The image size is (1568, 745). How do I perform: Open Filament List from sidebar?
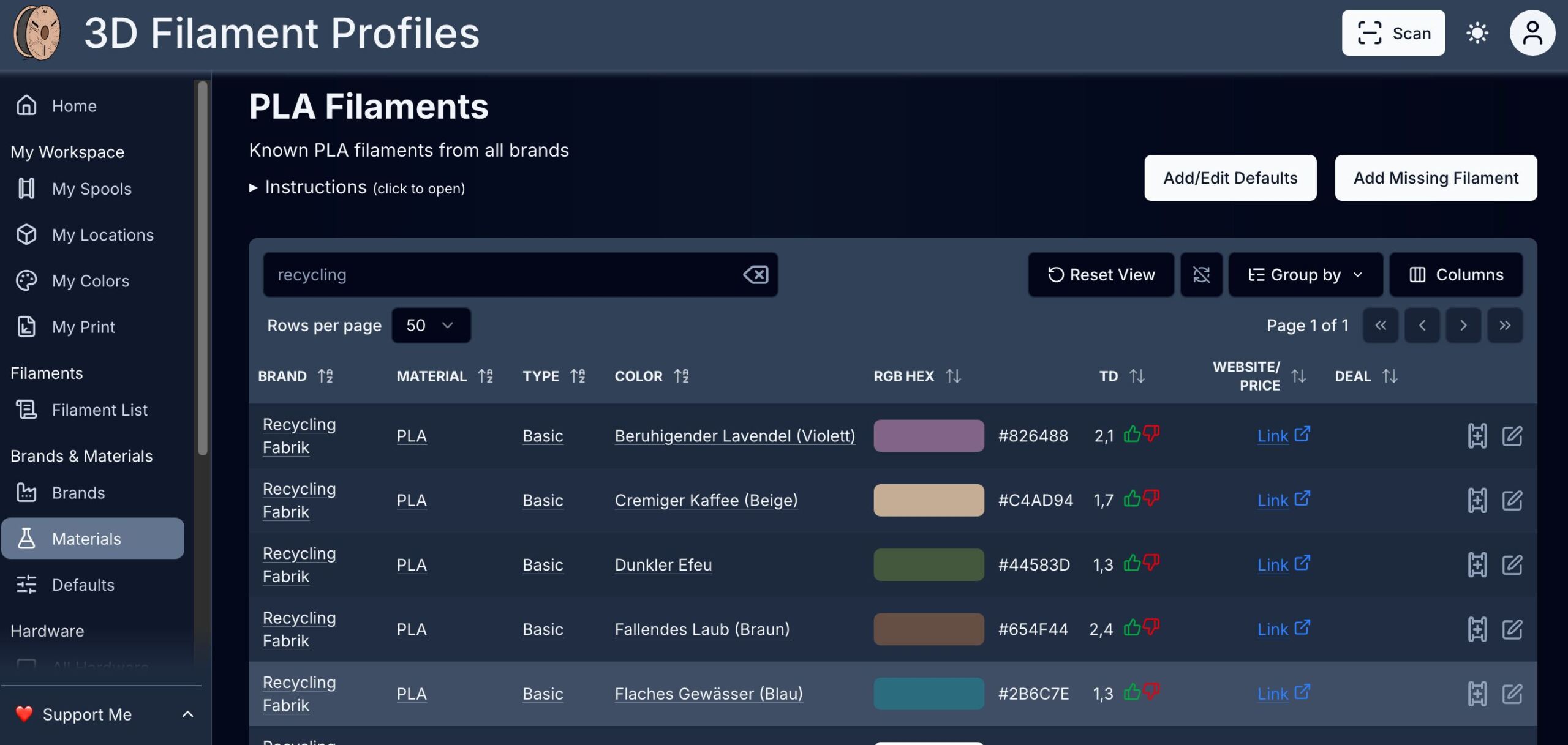coord(99,410)
